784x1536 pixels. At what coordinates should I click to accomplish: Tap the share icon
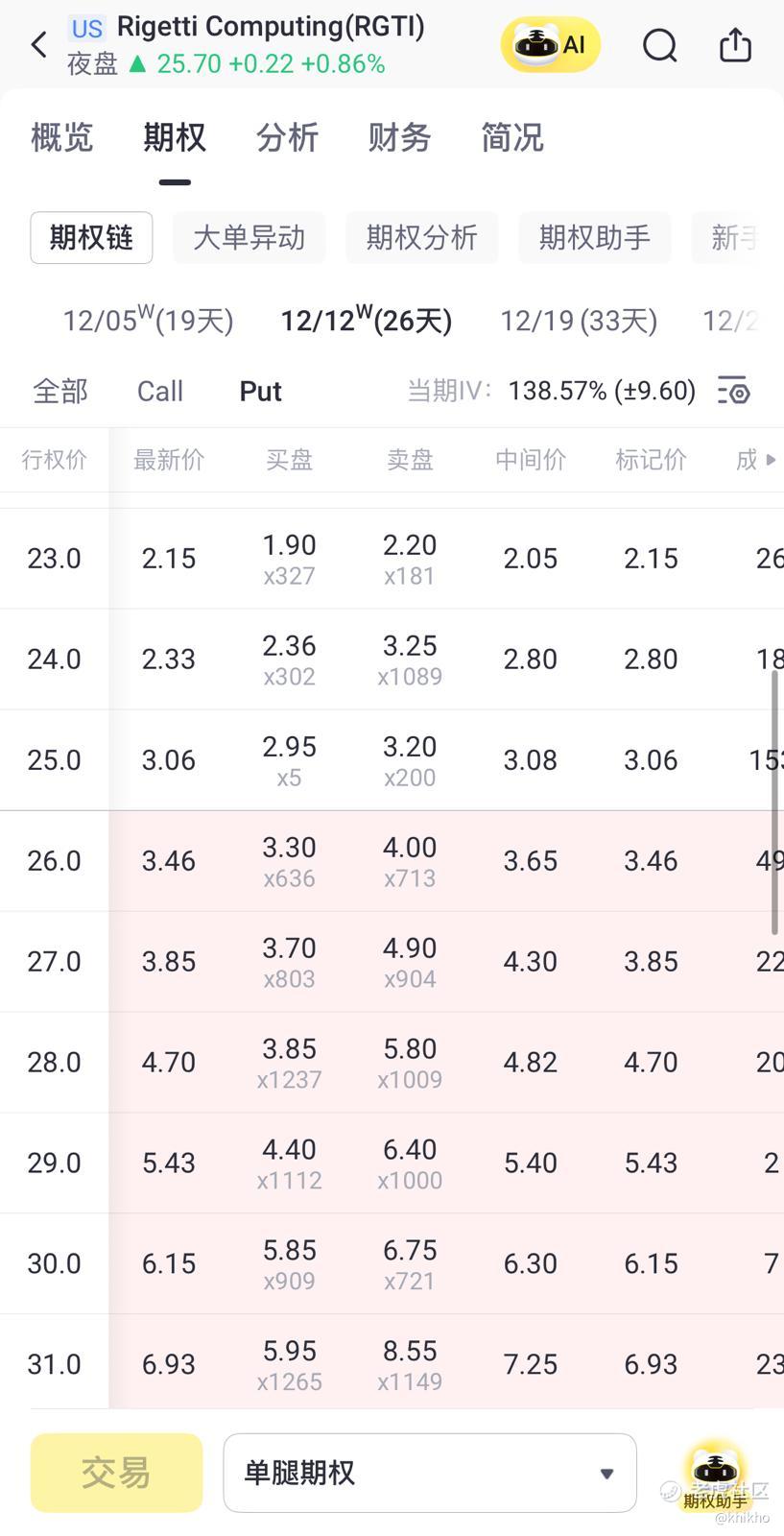(x=735, y=44)
